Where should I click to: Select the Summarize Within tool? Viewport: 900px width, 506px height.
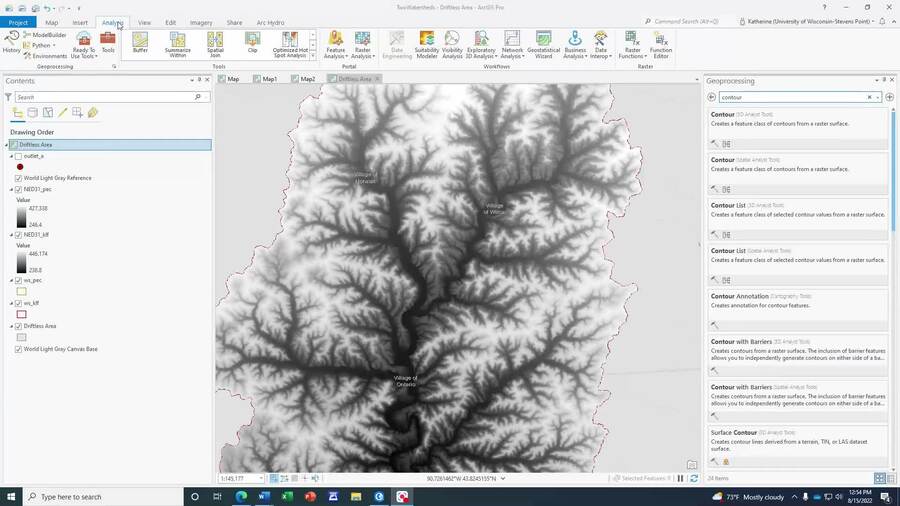(x=177, y=45)
